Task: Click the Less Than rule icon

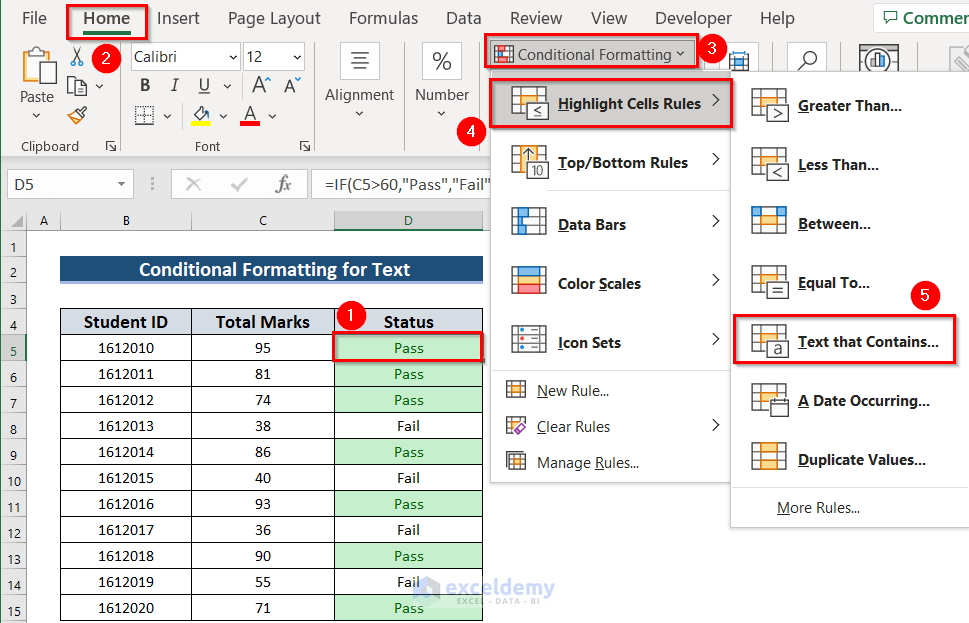Action: pos(769,164)
